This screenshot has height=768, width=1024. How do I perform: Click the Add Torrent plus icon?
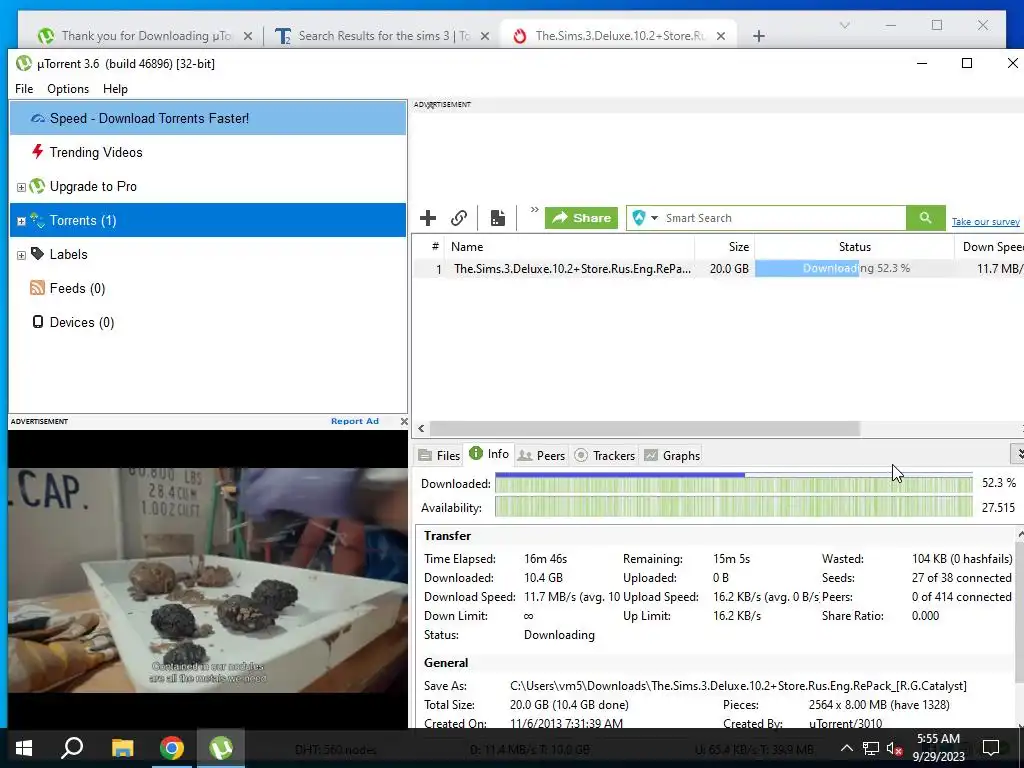428,217
